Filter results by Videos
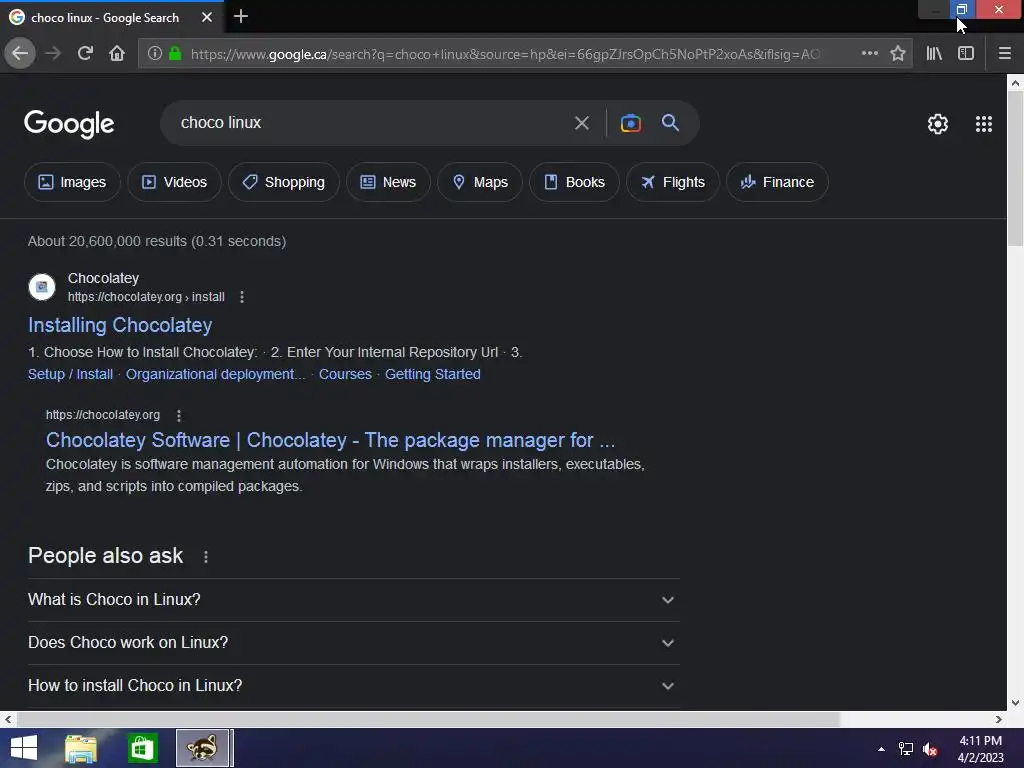1024x768 pixels. click(174, 182)
